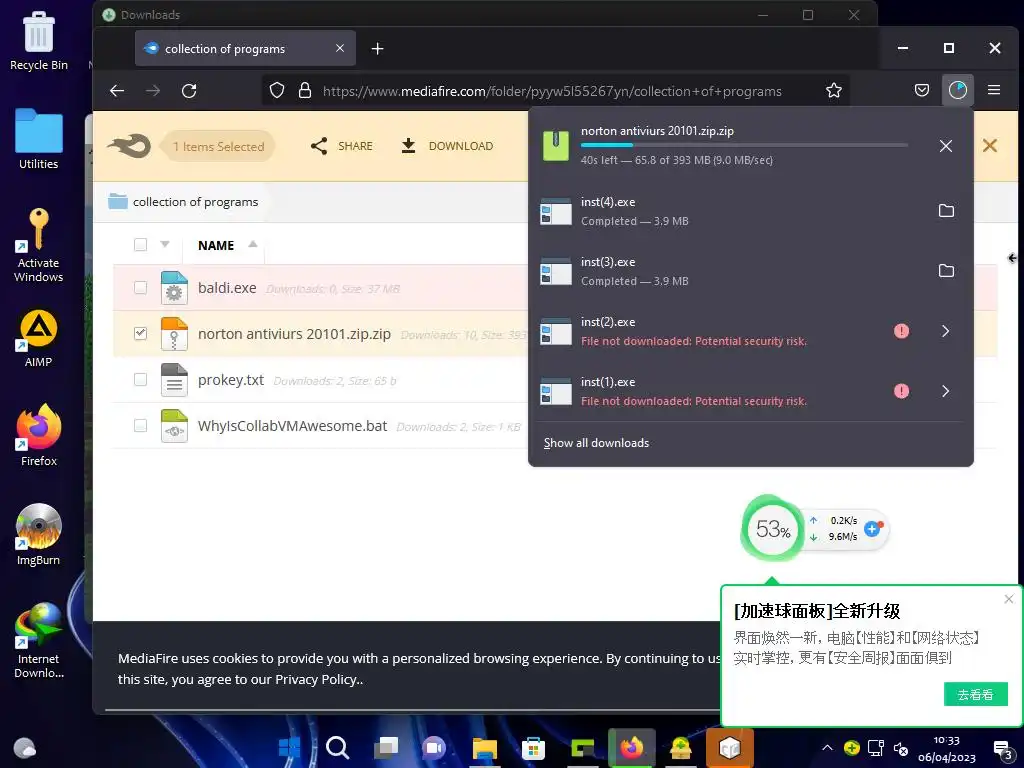This screenshot has width=1024, height=768.
Task: Show inst(4).exe in folder
Action: 946,210
